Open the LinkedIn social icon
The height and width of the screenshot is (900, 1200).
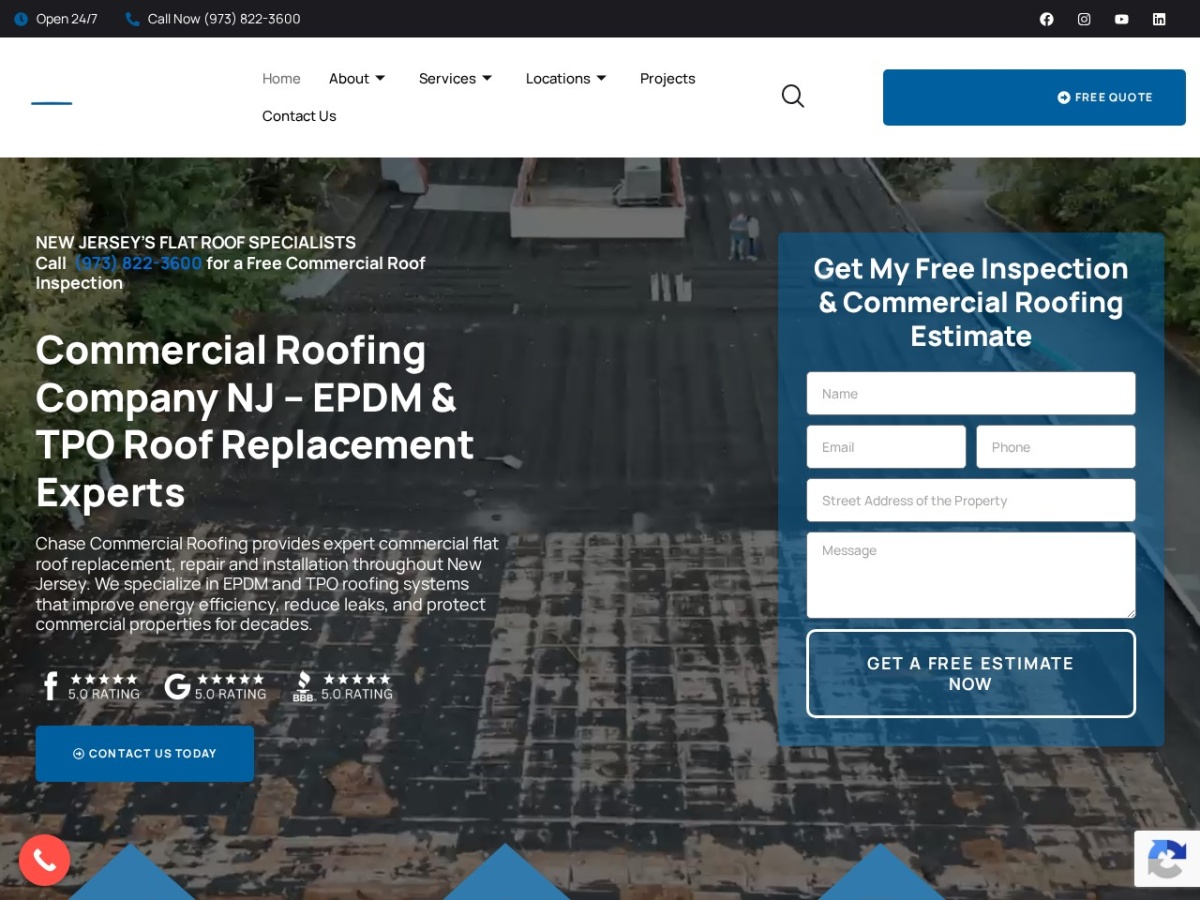point(1159,19)
